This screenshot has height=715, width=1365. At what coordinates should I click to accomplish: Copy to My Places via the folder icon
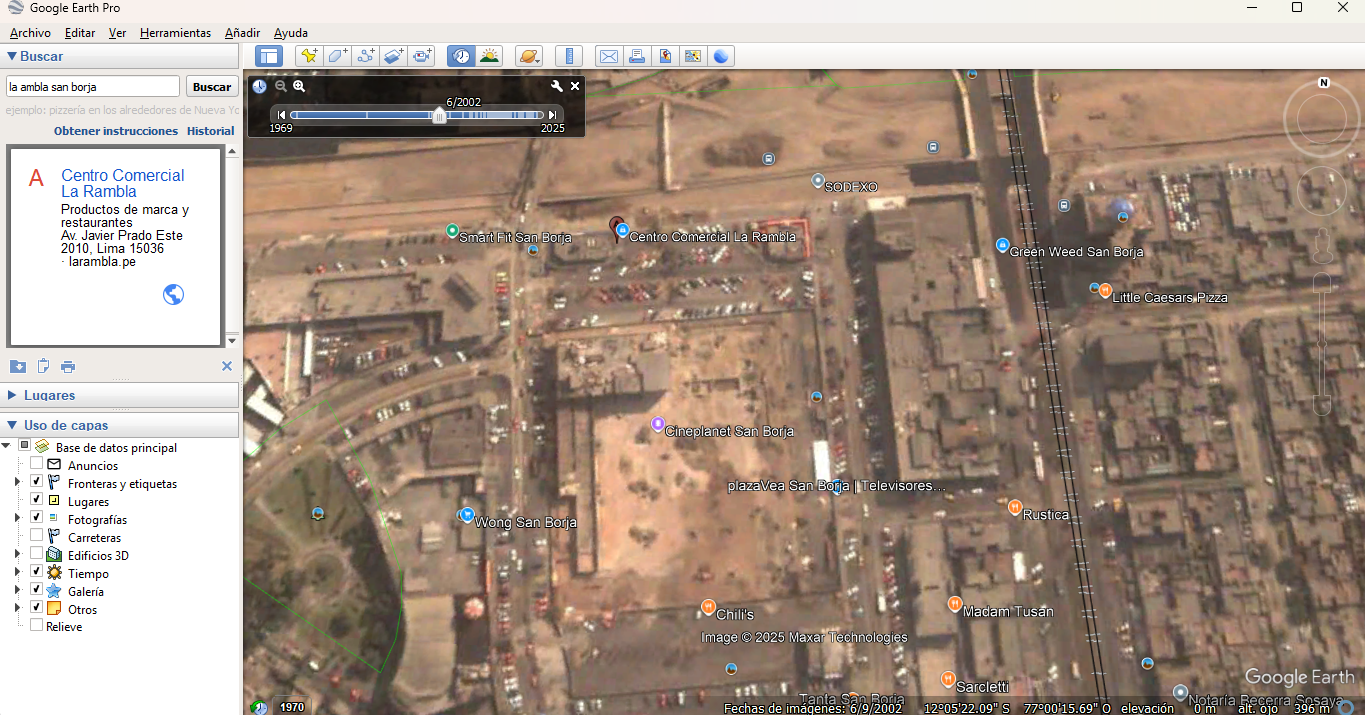coord(18,367)
